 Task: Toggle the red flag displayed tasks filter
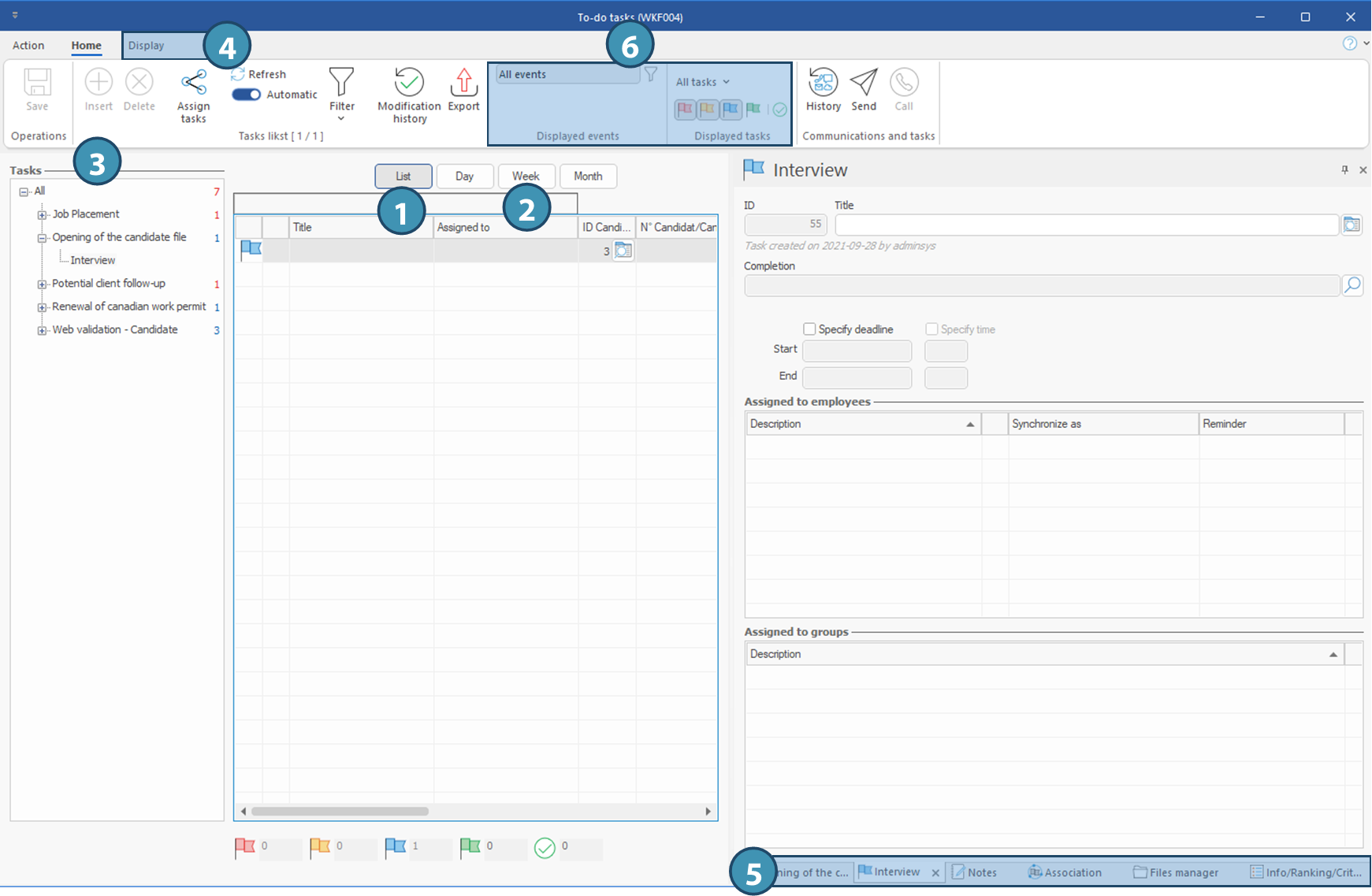pyautogui.click(x=685, y=110)
